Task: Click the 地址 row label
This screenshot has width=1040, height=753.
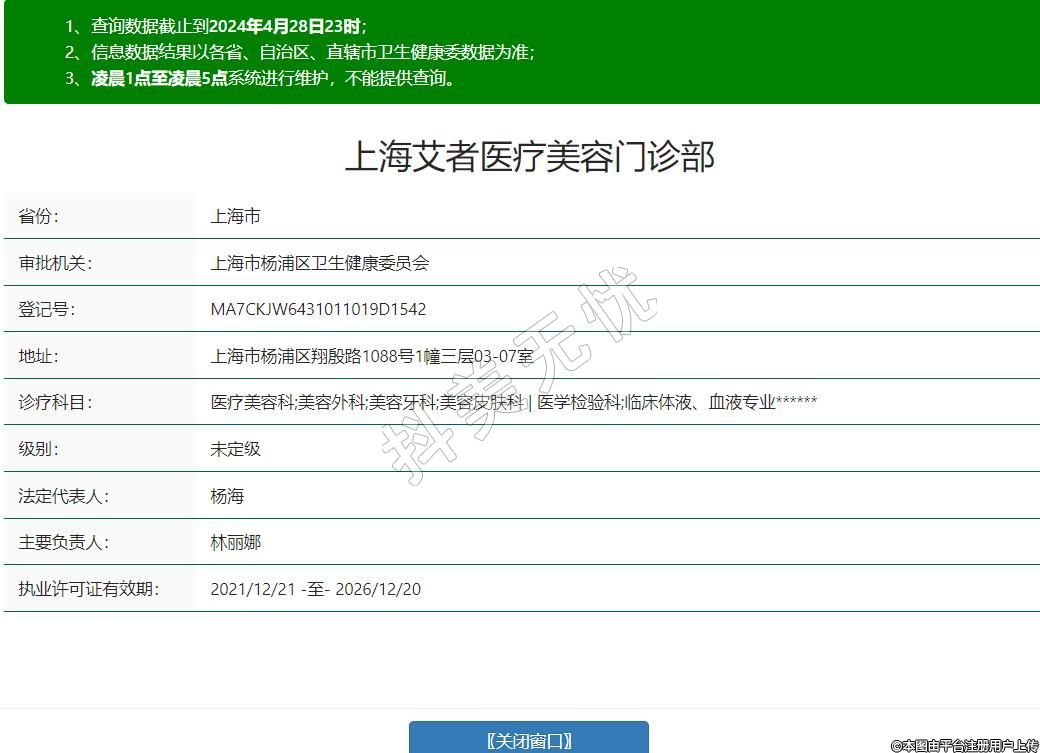Action: click(x=39, y=356)
